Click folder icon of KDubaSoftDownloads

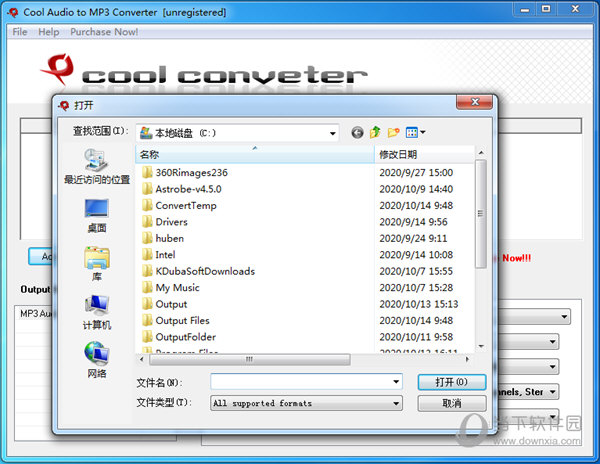pyautogui.click(x=147, y=271)
